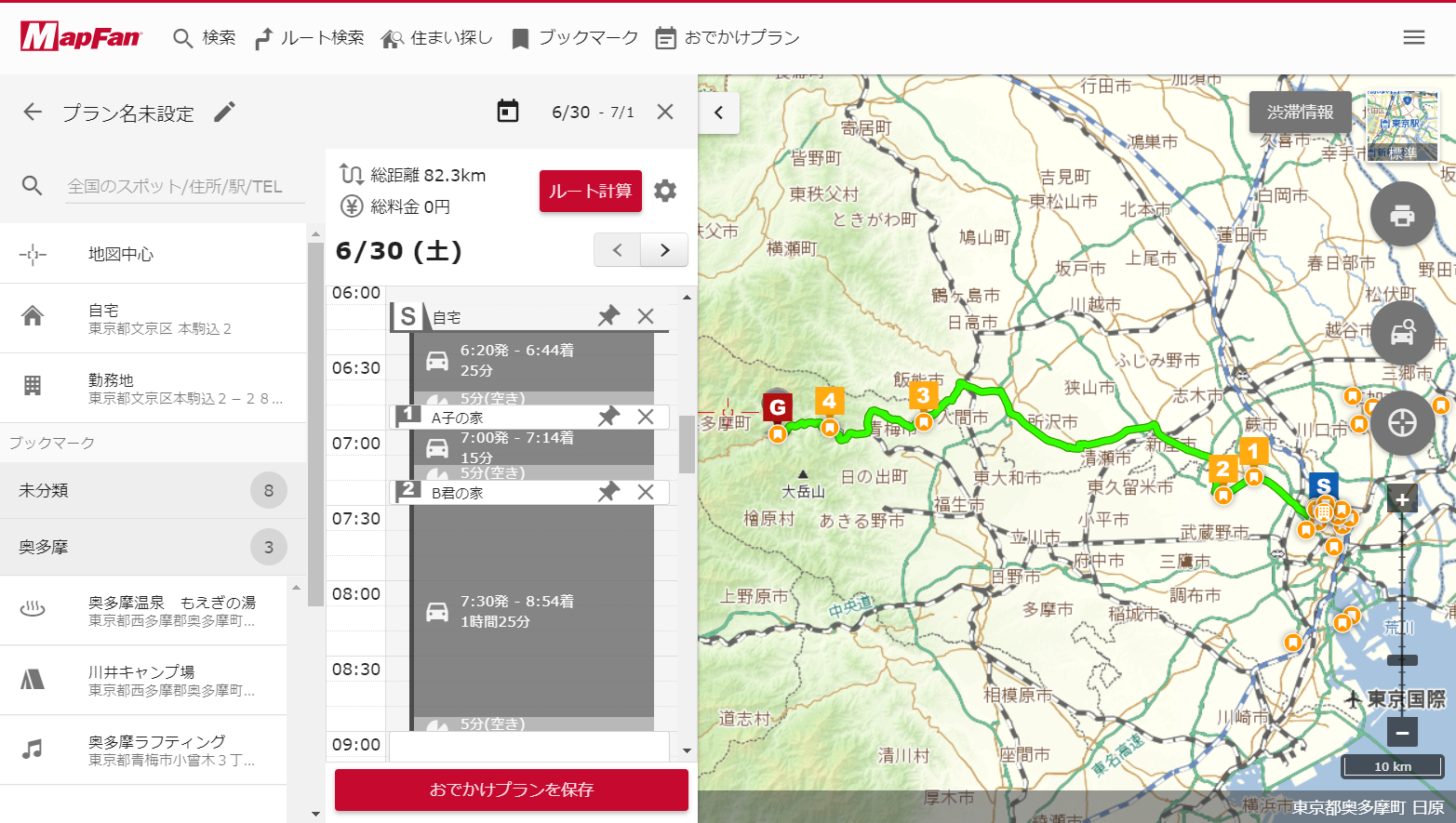The height and width of the screenshot is (823, 1456).
Task: Click the S start badge on 自宅 entry
Action: click(408, 317)
